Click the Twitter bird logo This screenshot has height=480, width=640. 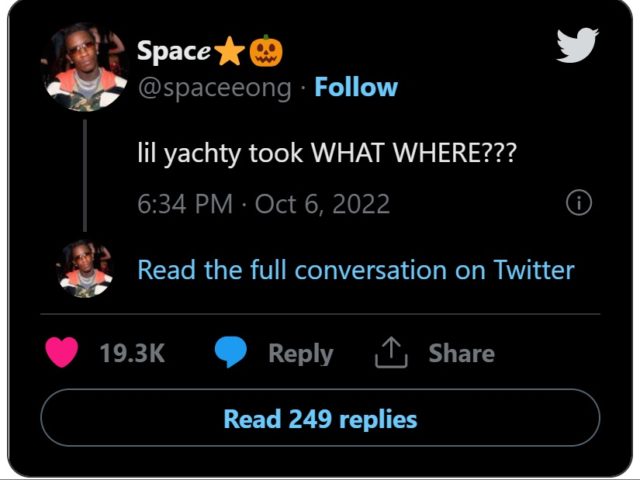(577, 45)
